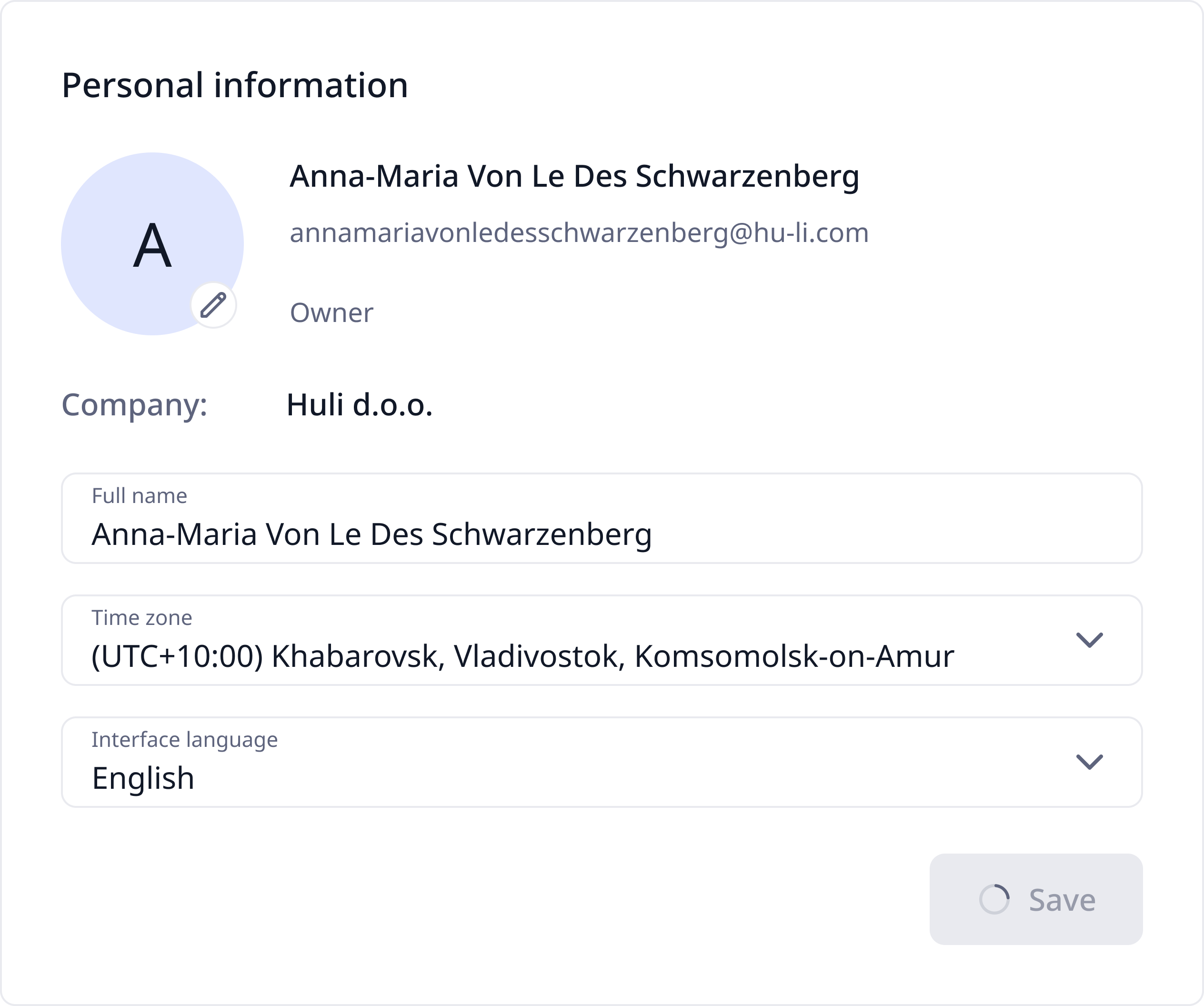Click the 'Personal information' heading
This screenshot has height=1006, width=1204.
(234, 85)
